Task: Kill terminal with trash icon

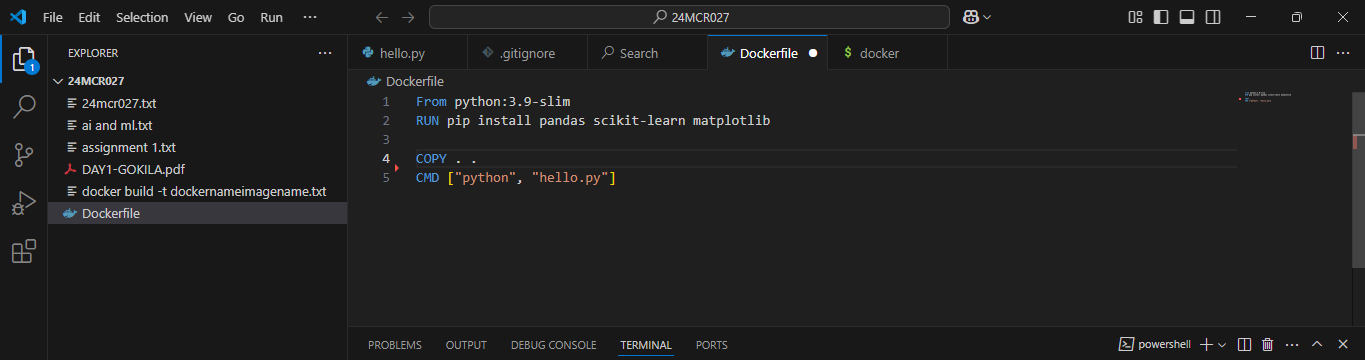Action: click(x=1268, y=344)
